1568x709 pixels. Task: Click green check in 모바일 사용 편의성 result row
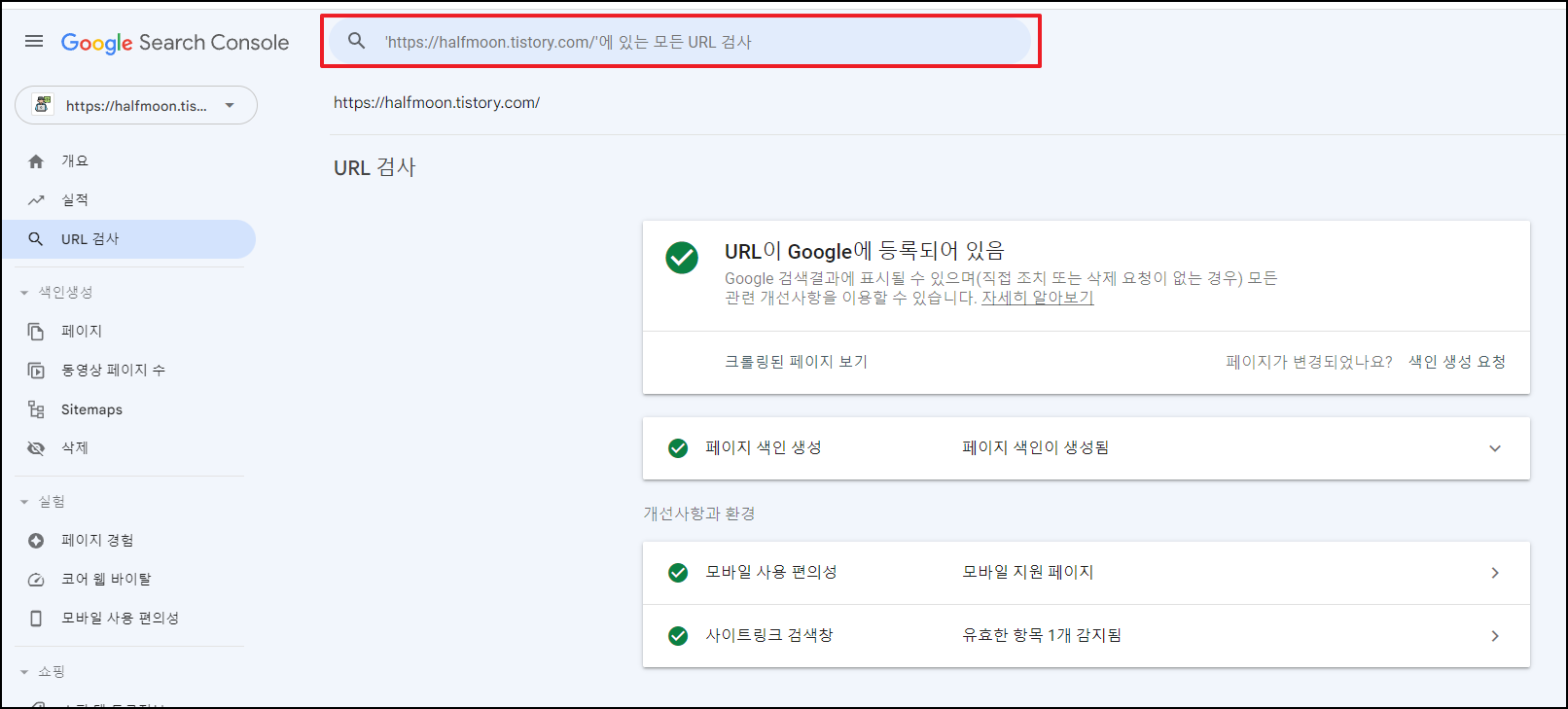tap(678, 573)
